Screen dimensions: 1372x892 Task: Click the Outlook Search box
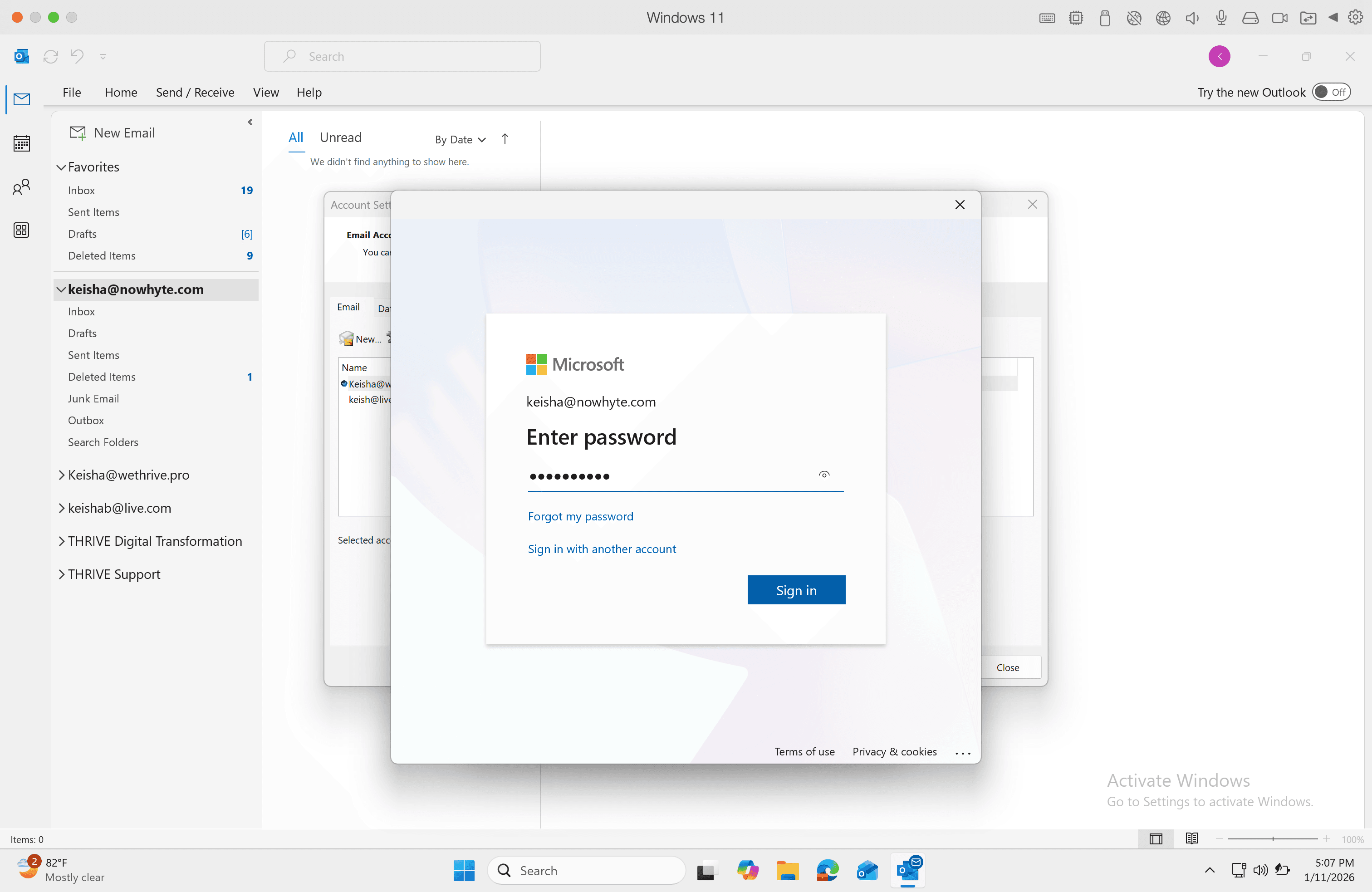click(402, 56)
